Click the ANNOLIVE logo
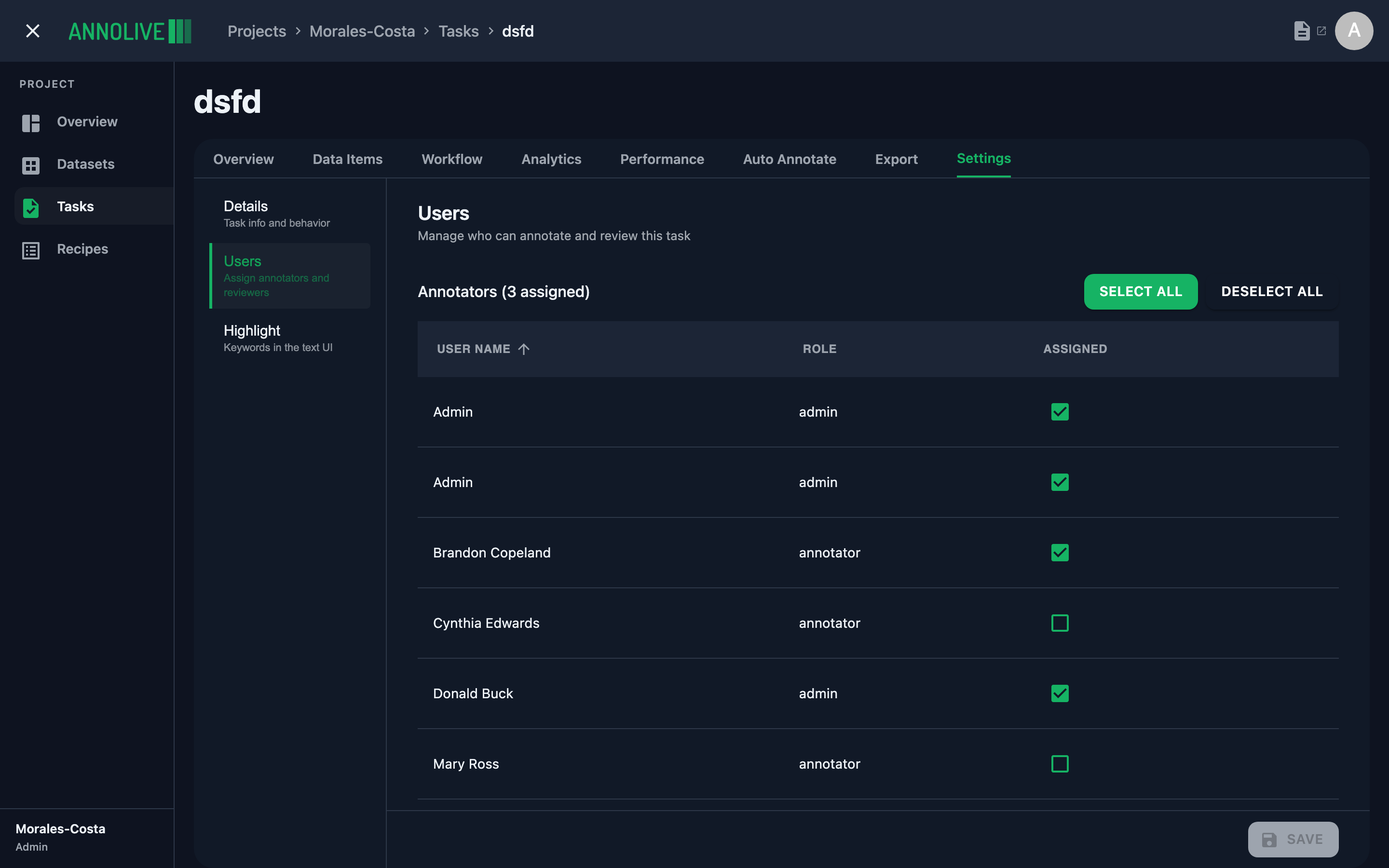The height and width of the screenshot is (868, 1389). [x=130, y=31]
